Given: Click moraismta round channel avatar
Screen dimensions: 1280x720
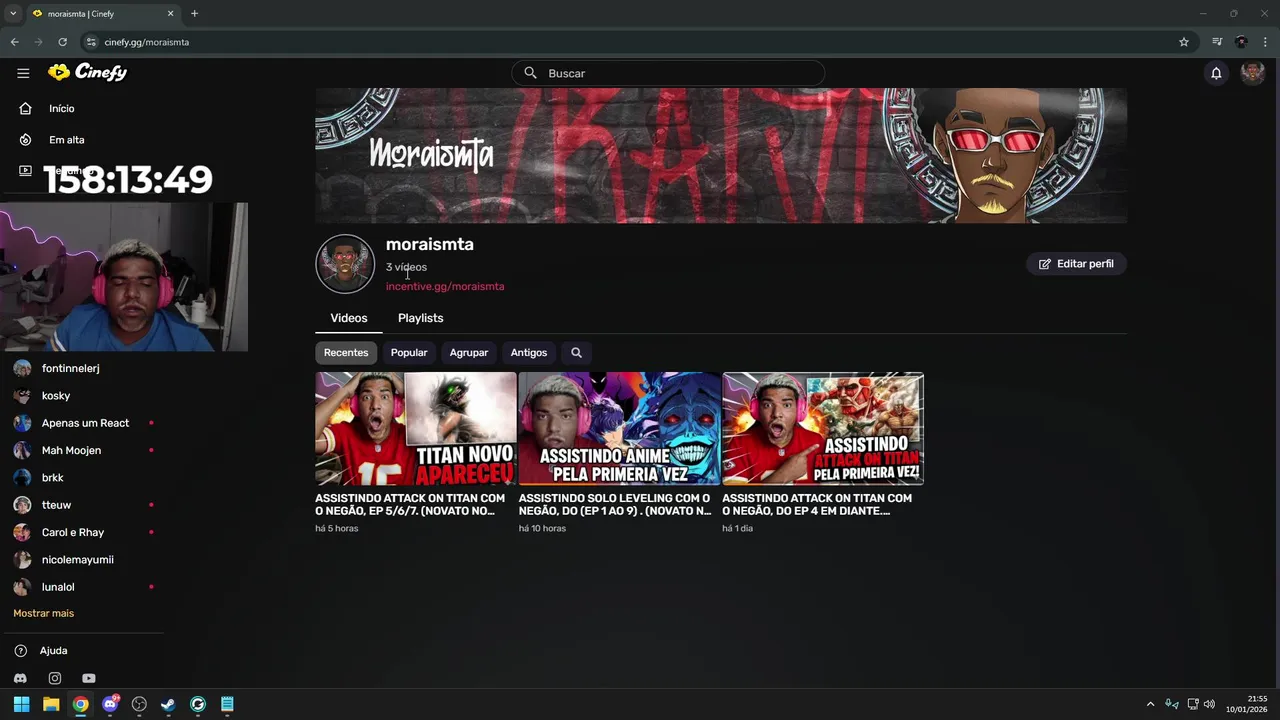Looking at the screenshot, I should coord(345,264).
